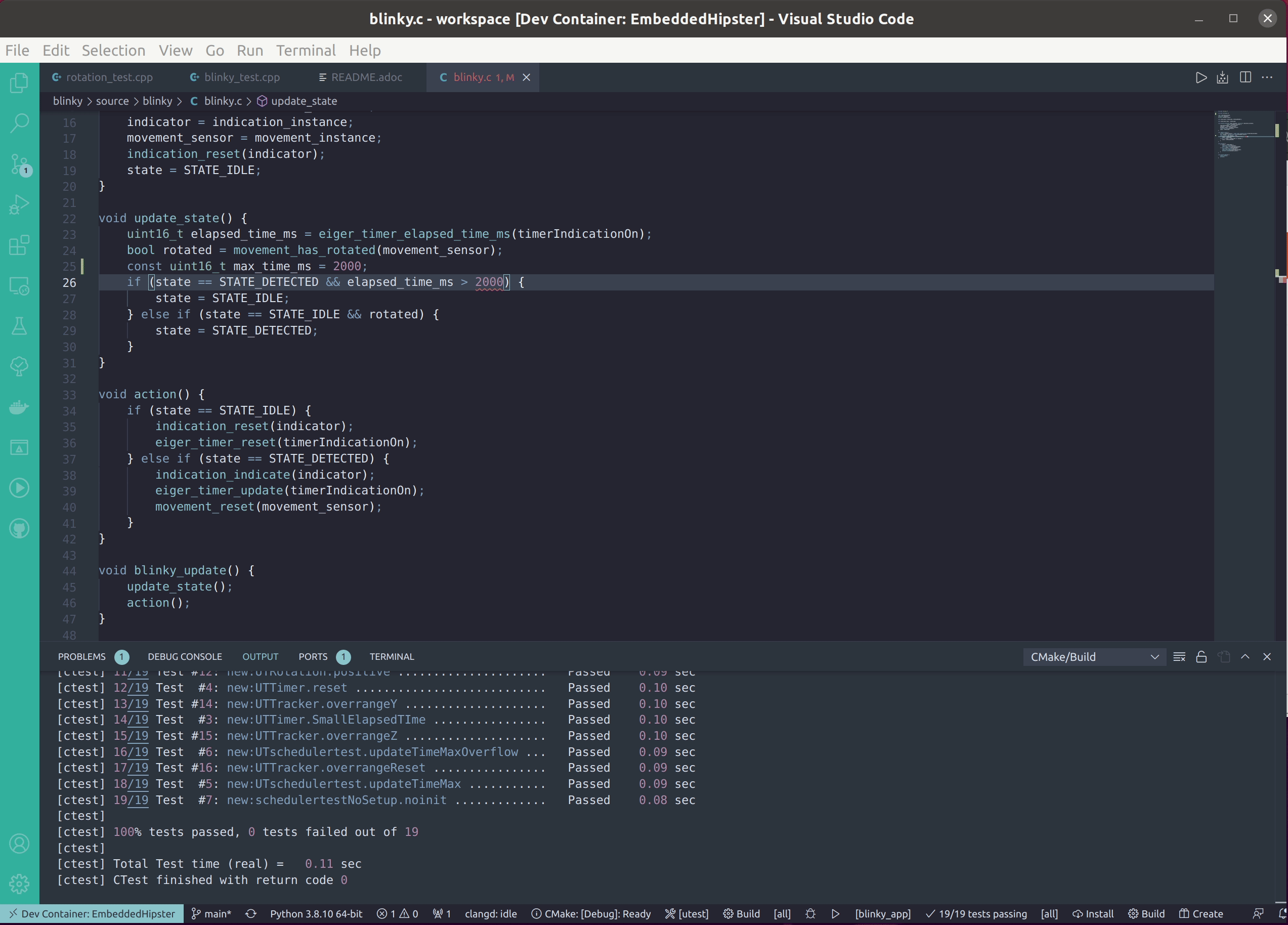The image size is (1288, 925).
Task: Open editor More Actions ellipsis menu
Action: click(x=1267, y=77)
